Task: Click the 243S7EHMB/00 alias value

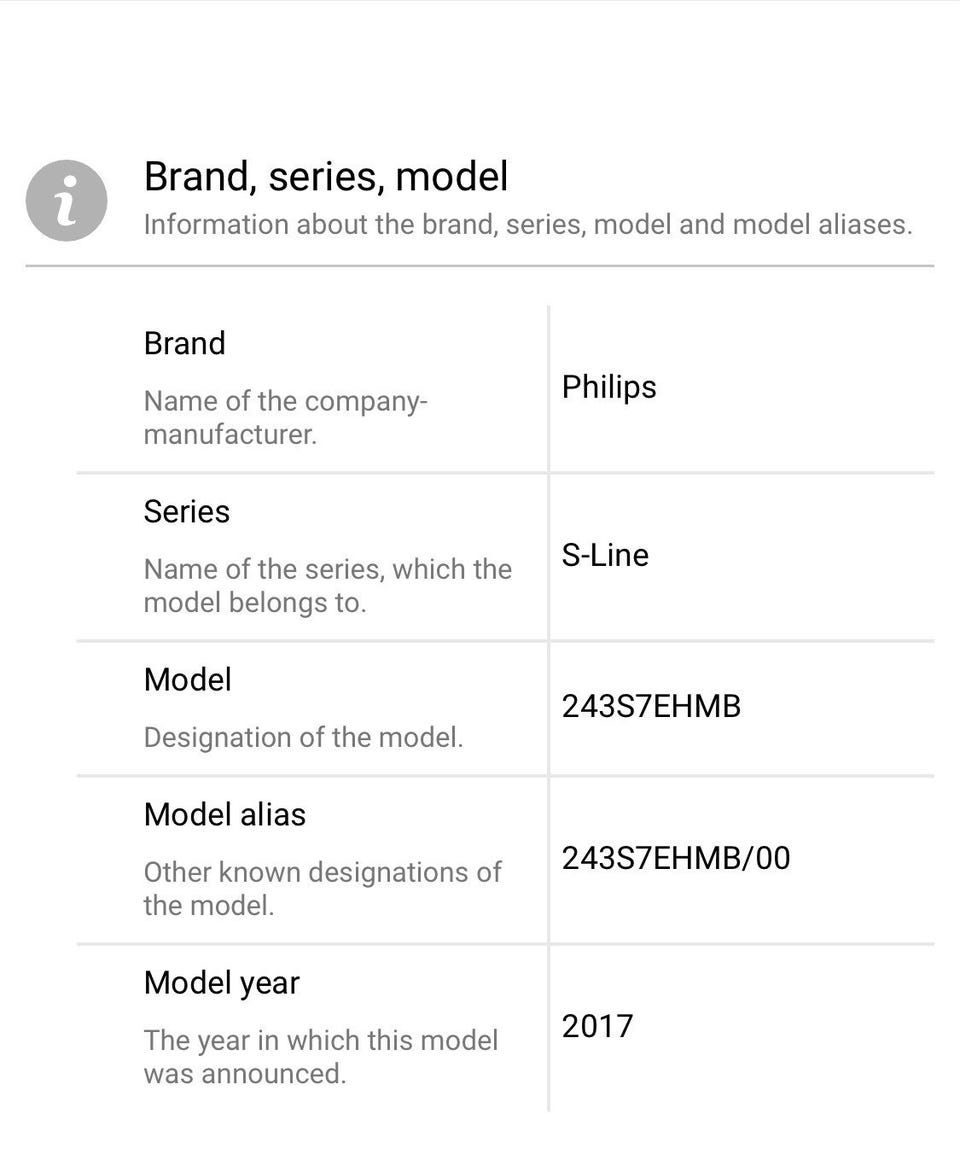Action: click(676, 859)
